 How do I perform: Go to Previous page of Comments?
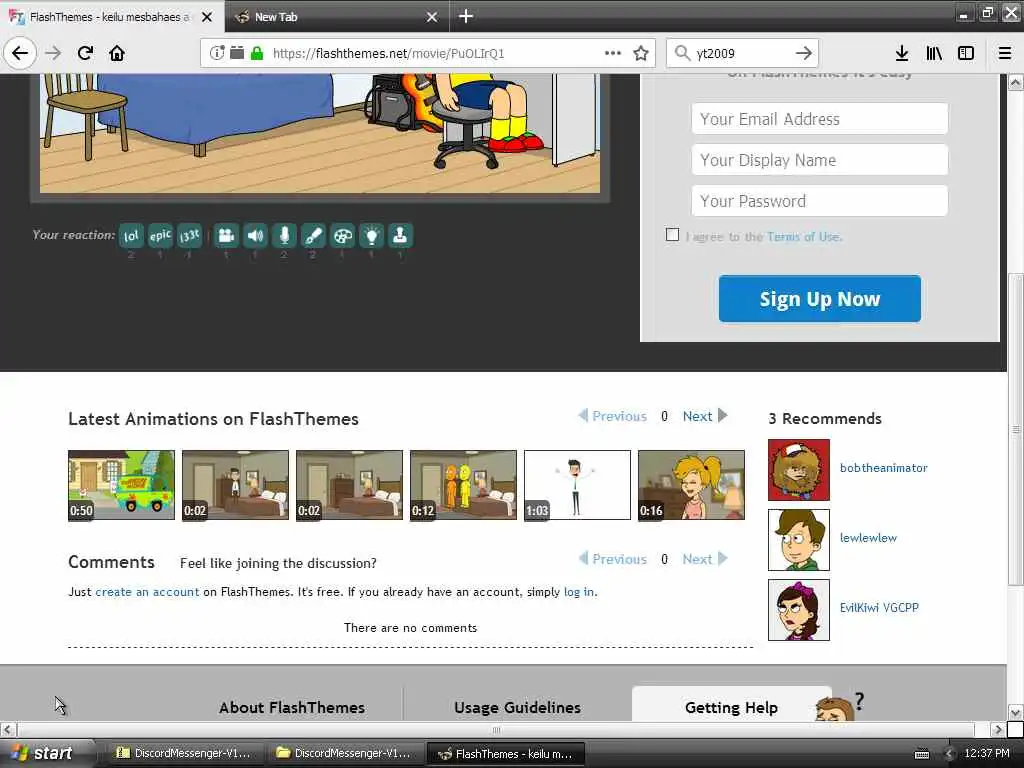click(613, 559)
